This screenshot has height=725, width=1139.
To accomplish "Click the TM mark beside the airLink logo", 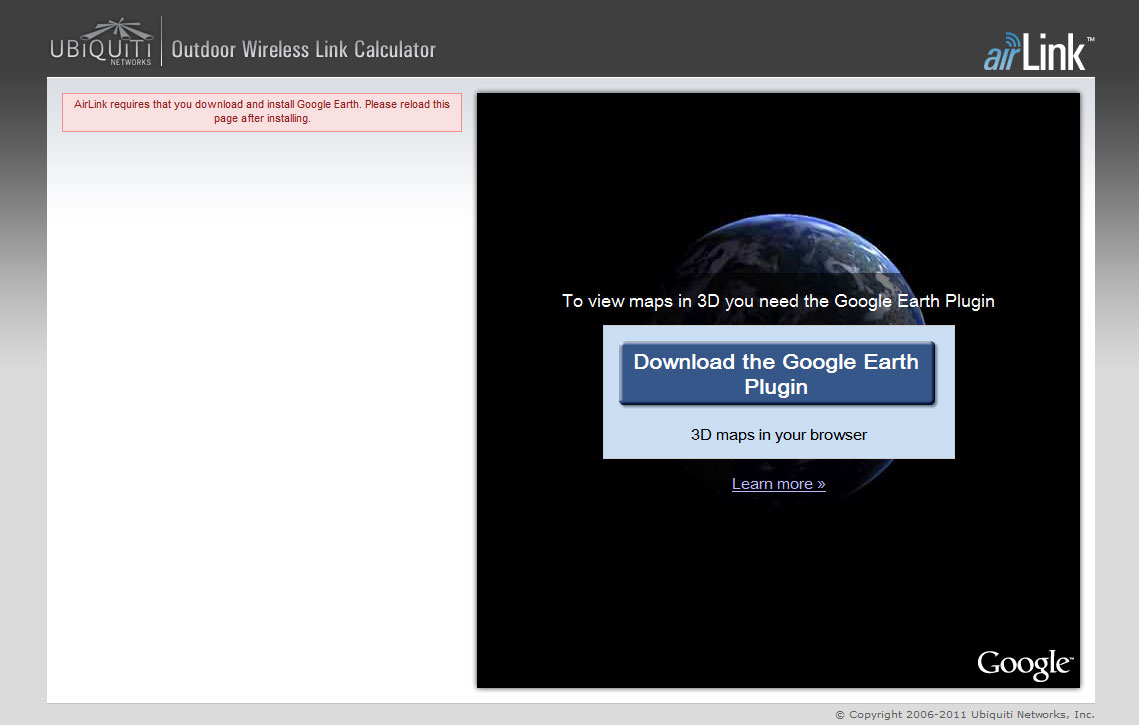I will tap(1090, 40).
